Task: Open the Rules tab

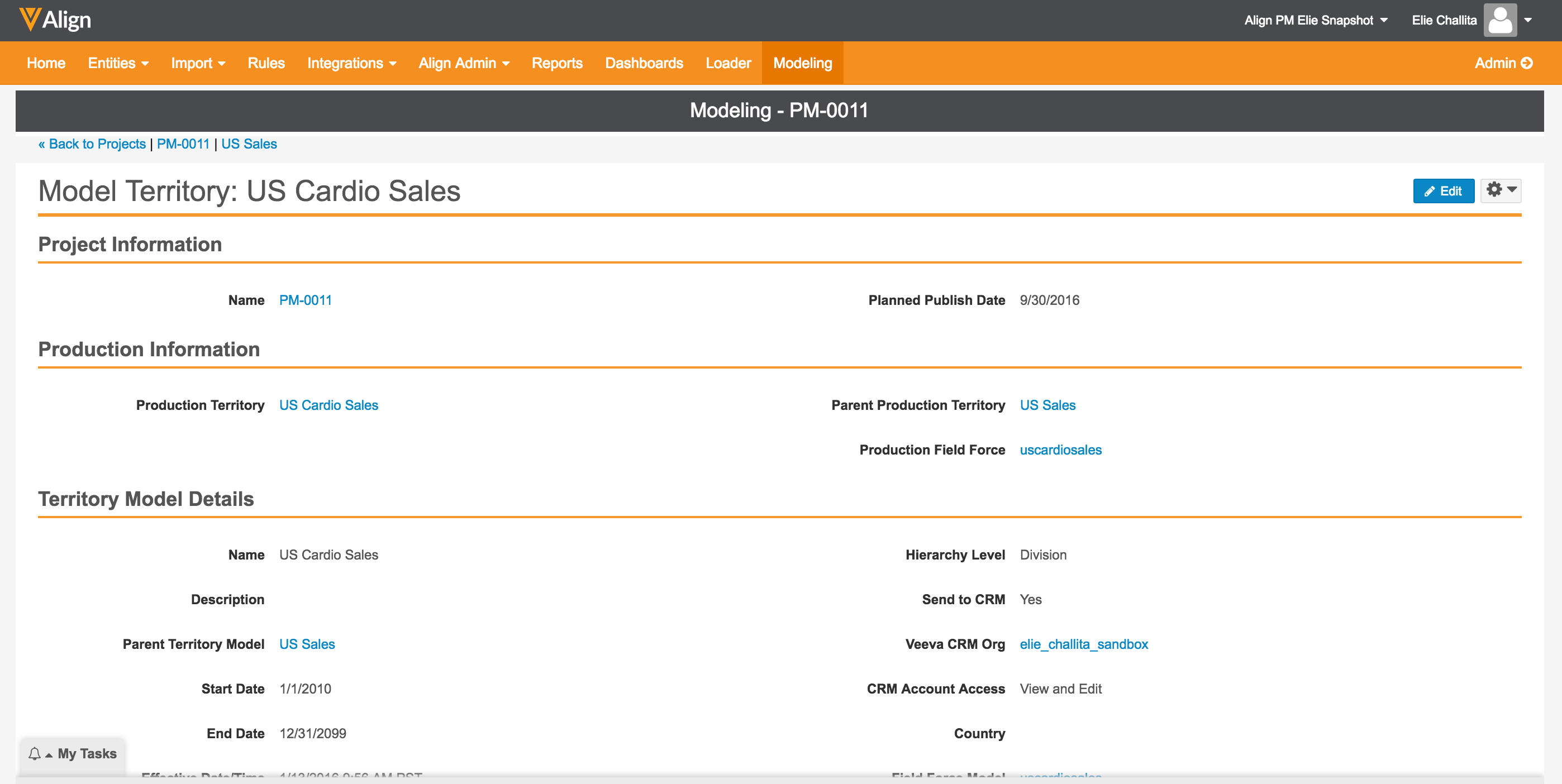Action: click(266, 63)
